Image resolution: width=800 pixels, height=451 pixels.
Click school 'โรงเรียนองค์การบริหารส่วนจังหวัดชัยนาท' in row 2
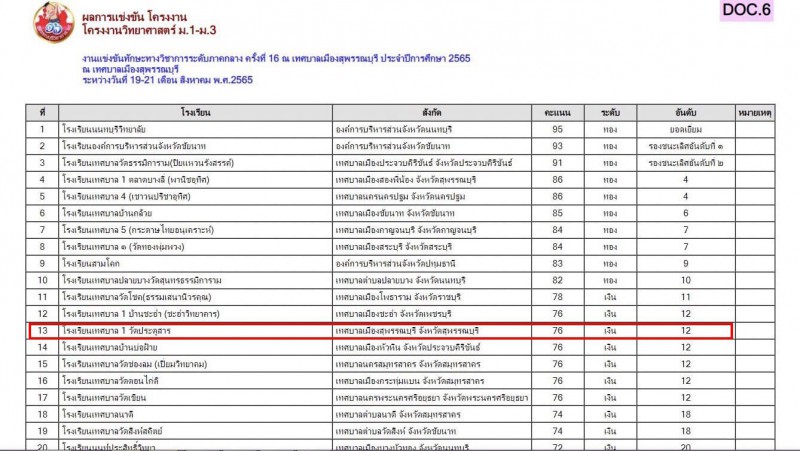[134, 146]
